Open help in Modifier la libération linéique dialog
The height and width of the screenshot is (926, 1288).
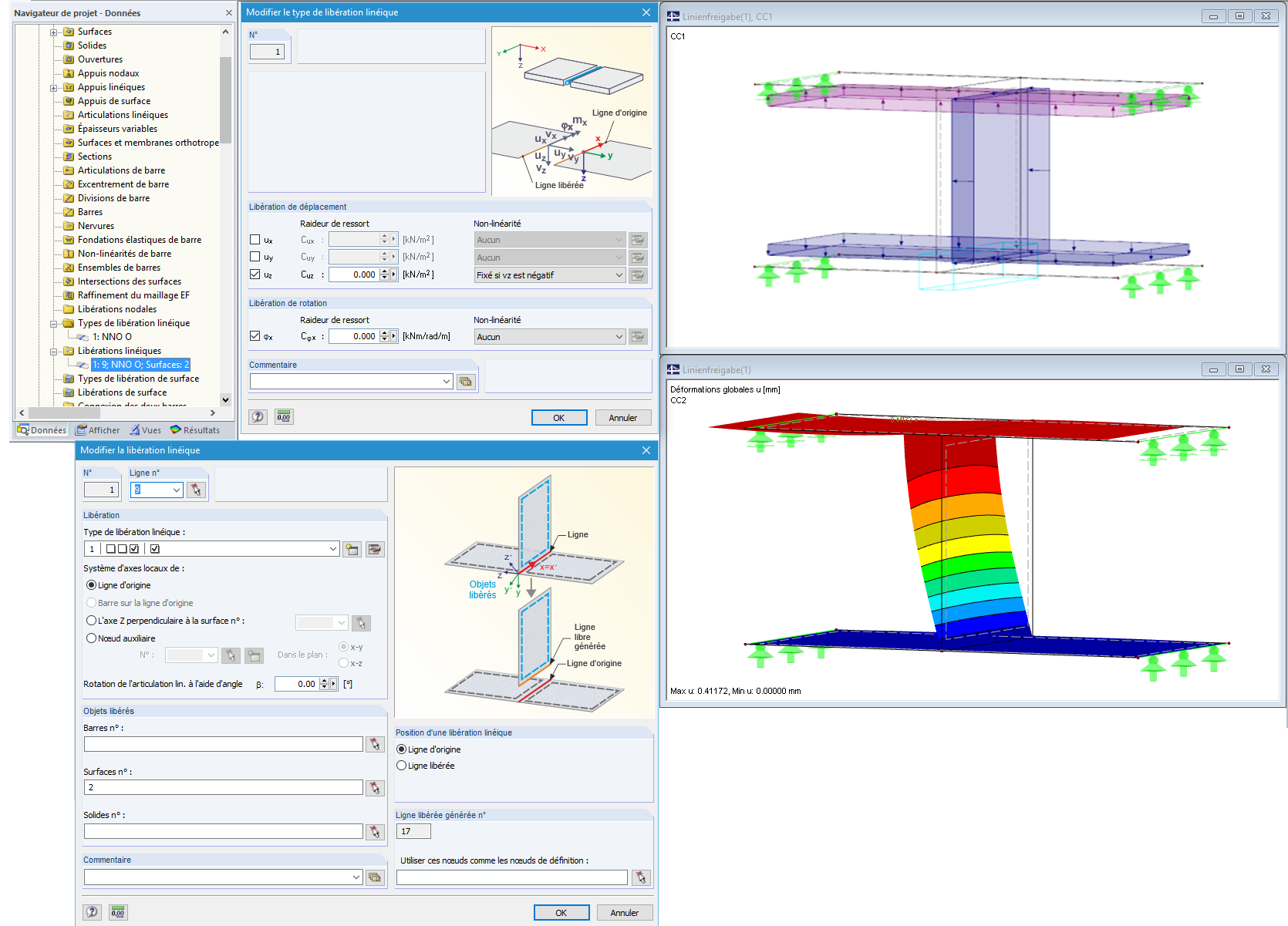(92, 912)
